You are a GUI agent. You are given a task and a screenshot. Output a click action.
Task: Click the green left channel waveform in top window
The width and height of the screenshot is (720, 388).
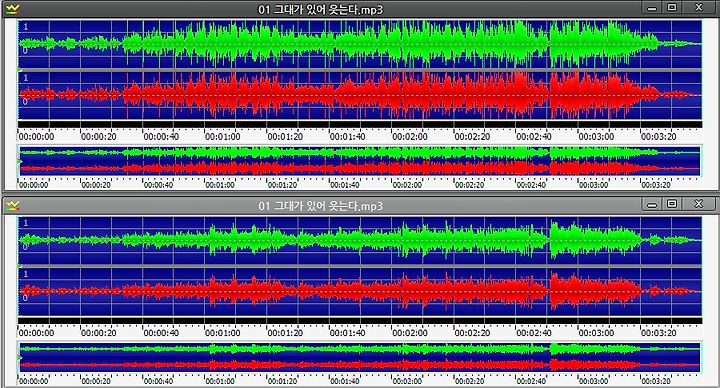360,44
